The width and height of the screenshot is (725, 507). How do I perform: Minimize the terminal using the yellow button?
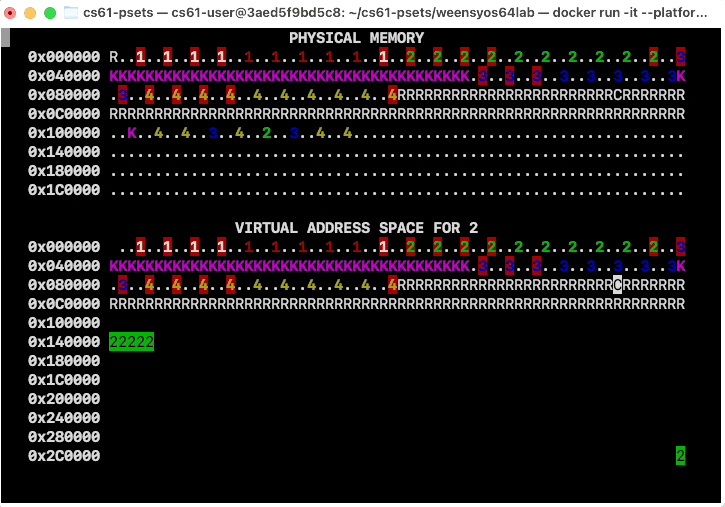(x=31, y=12)
